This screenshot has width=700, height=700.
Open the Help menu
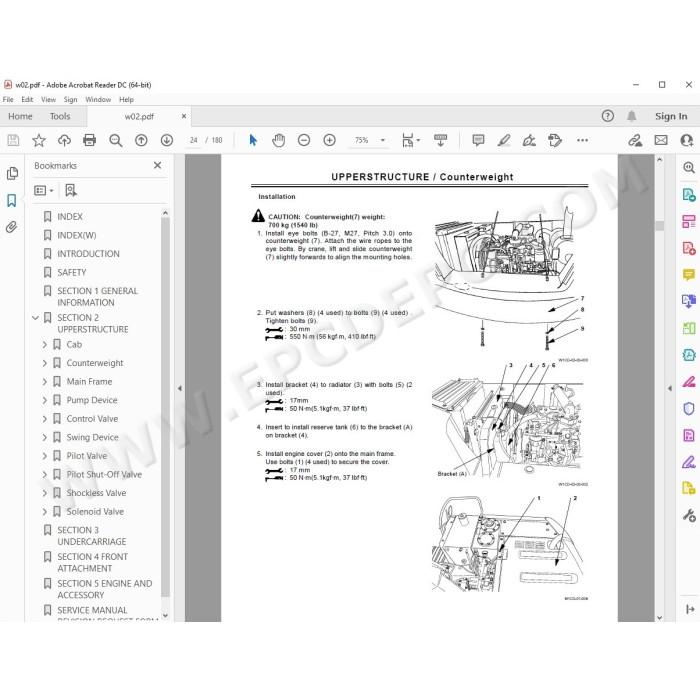[126, 100]
